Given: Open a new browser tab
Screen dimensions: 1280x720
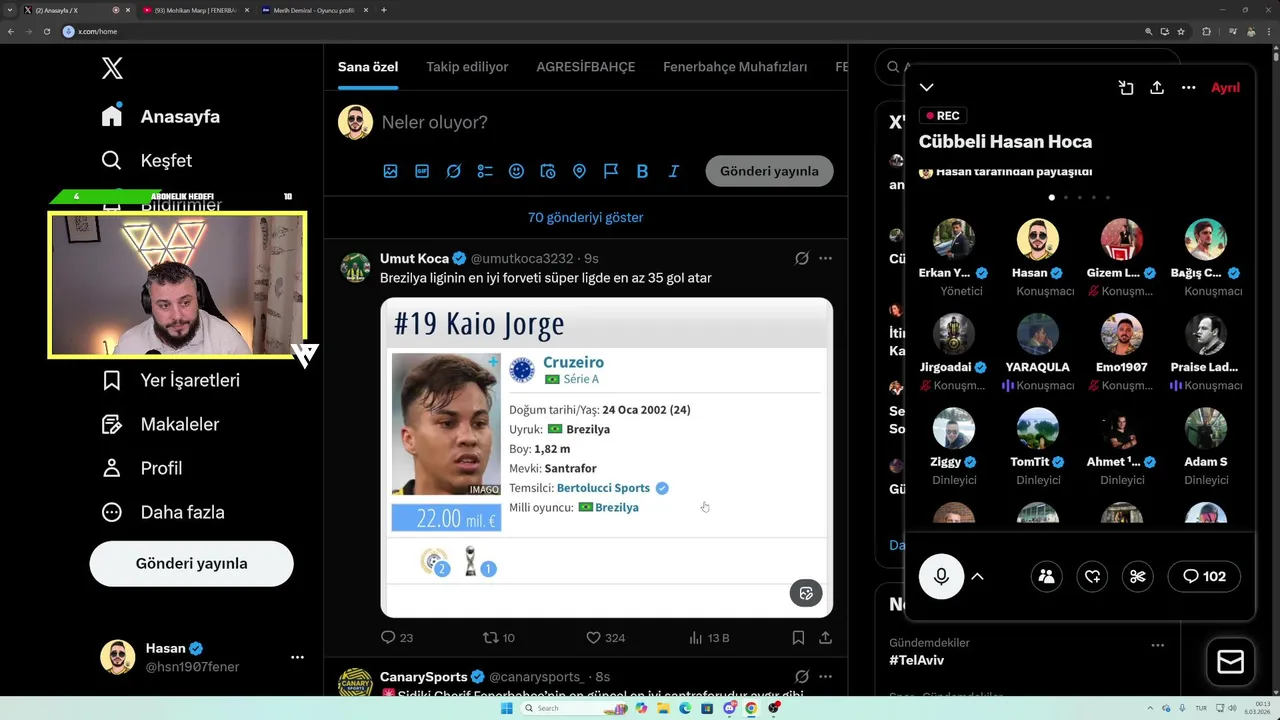Looking at the screenshot, I should click(384, 10).
